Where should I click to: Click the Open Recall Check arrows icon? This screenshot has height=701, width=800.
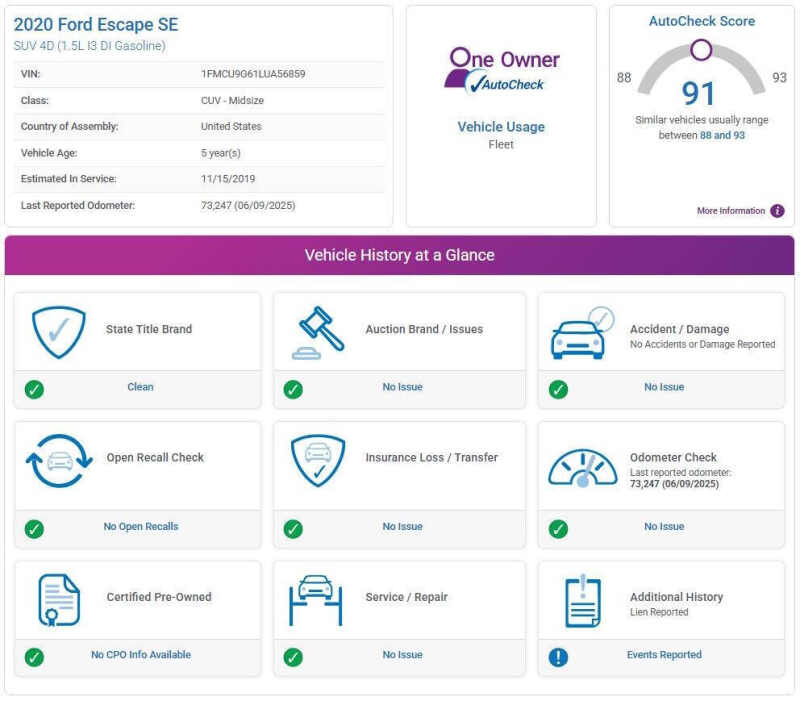[x=58, y=460]
